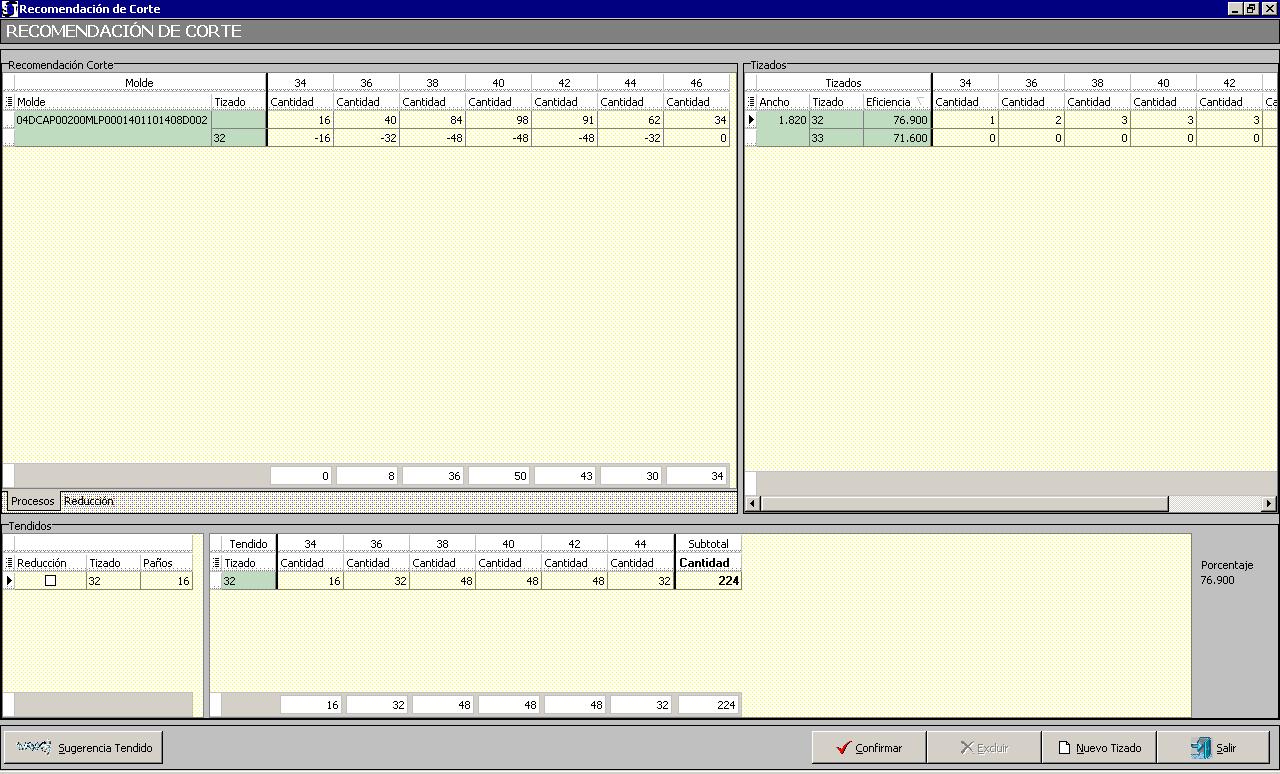Image resolution: width=1280 pixels, height=774 pixels.
Task: Switch to the Reducción tab
Action: tap(89, 501)
